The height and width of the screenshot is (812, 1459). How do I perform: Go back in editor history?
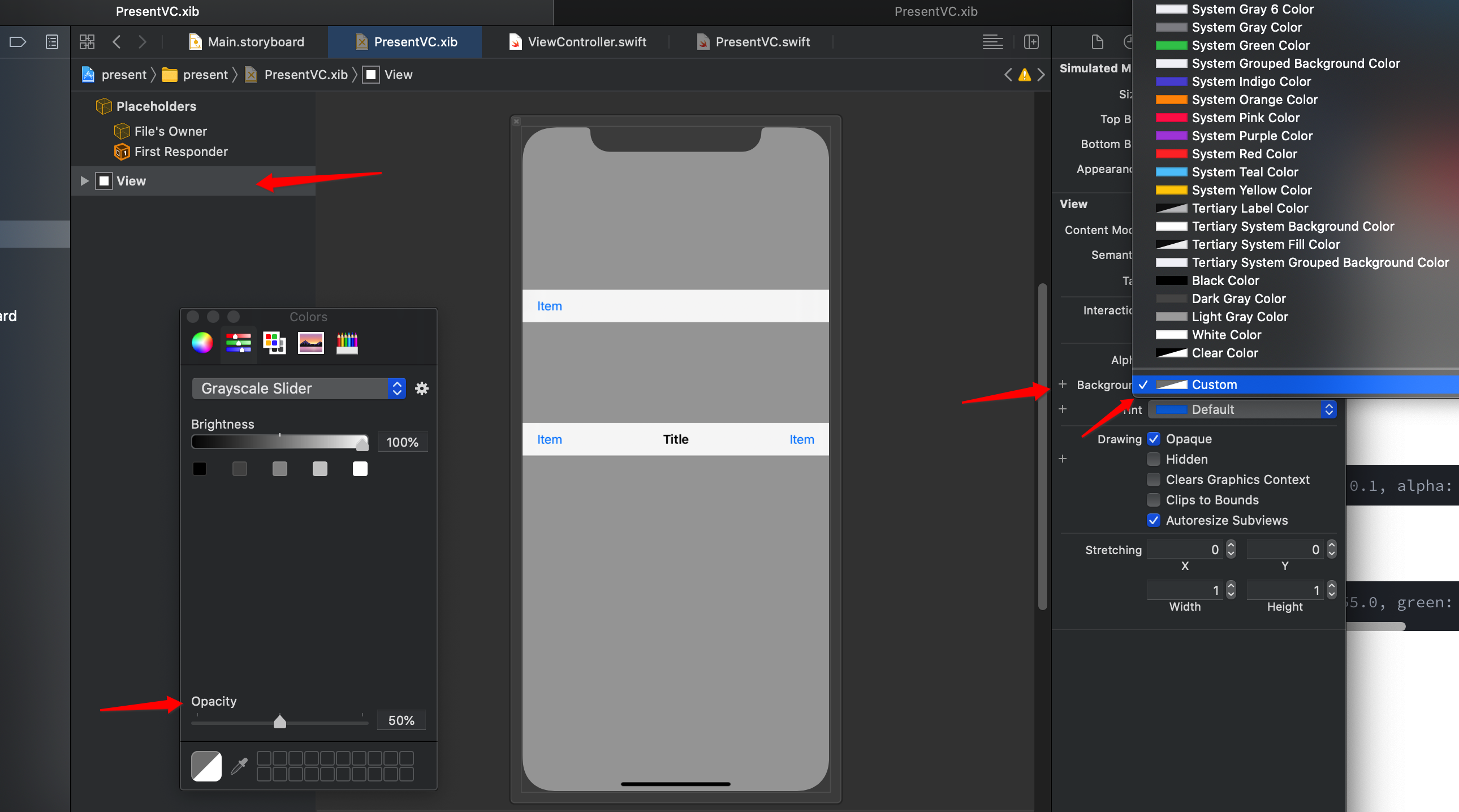pos(116,42)
